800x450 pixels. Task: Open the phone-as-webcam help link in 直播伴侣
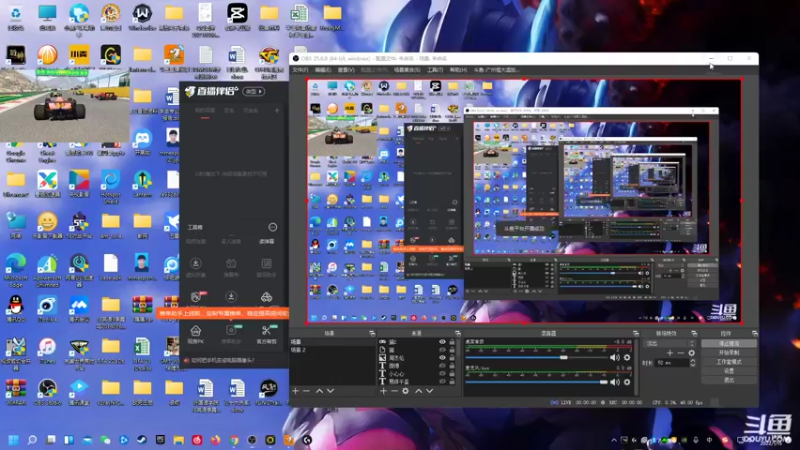222,360
